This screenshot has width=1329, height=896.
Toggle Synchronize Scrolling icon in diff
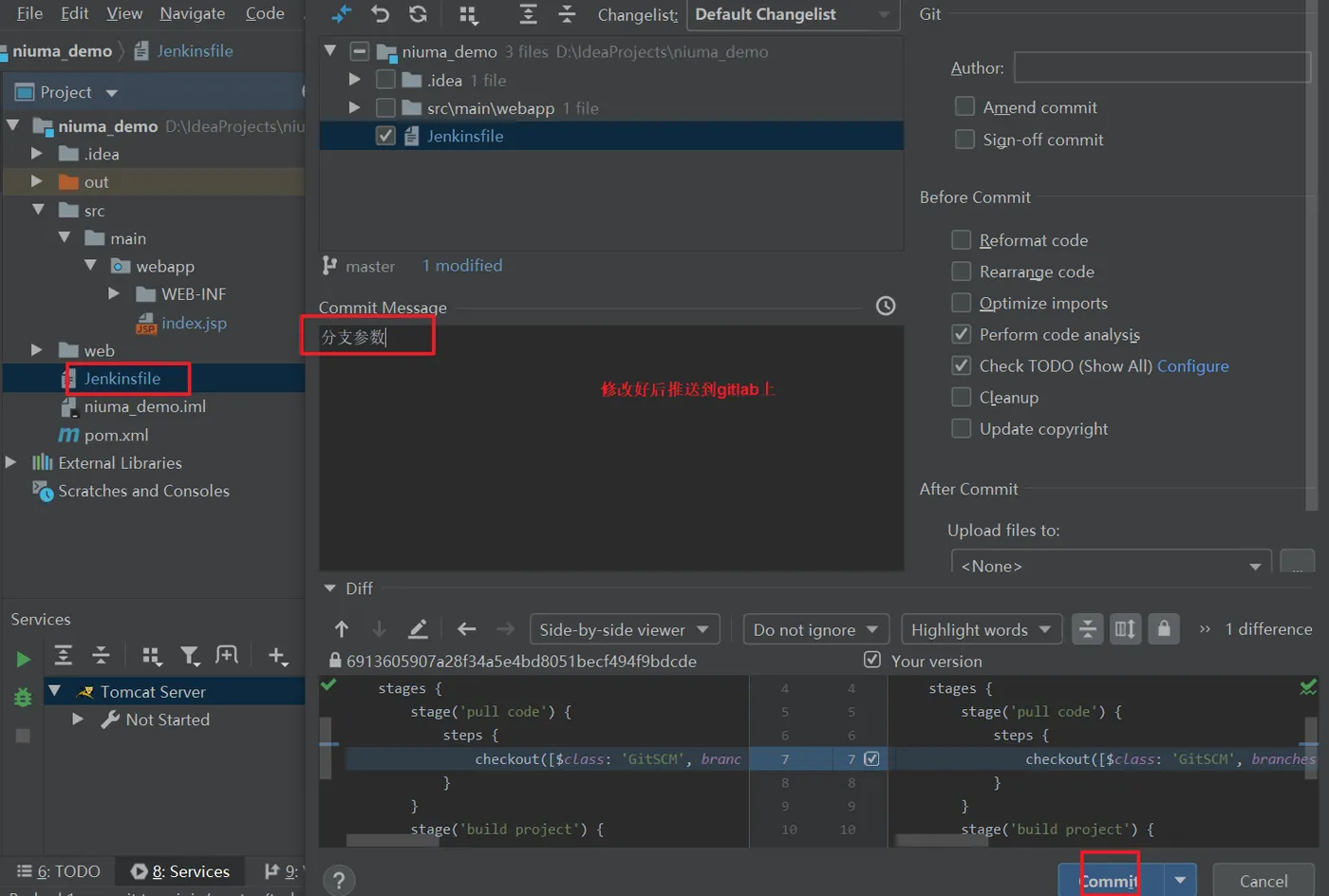(1125, 628)
